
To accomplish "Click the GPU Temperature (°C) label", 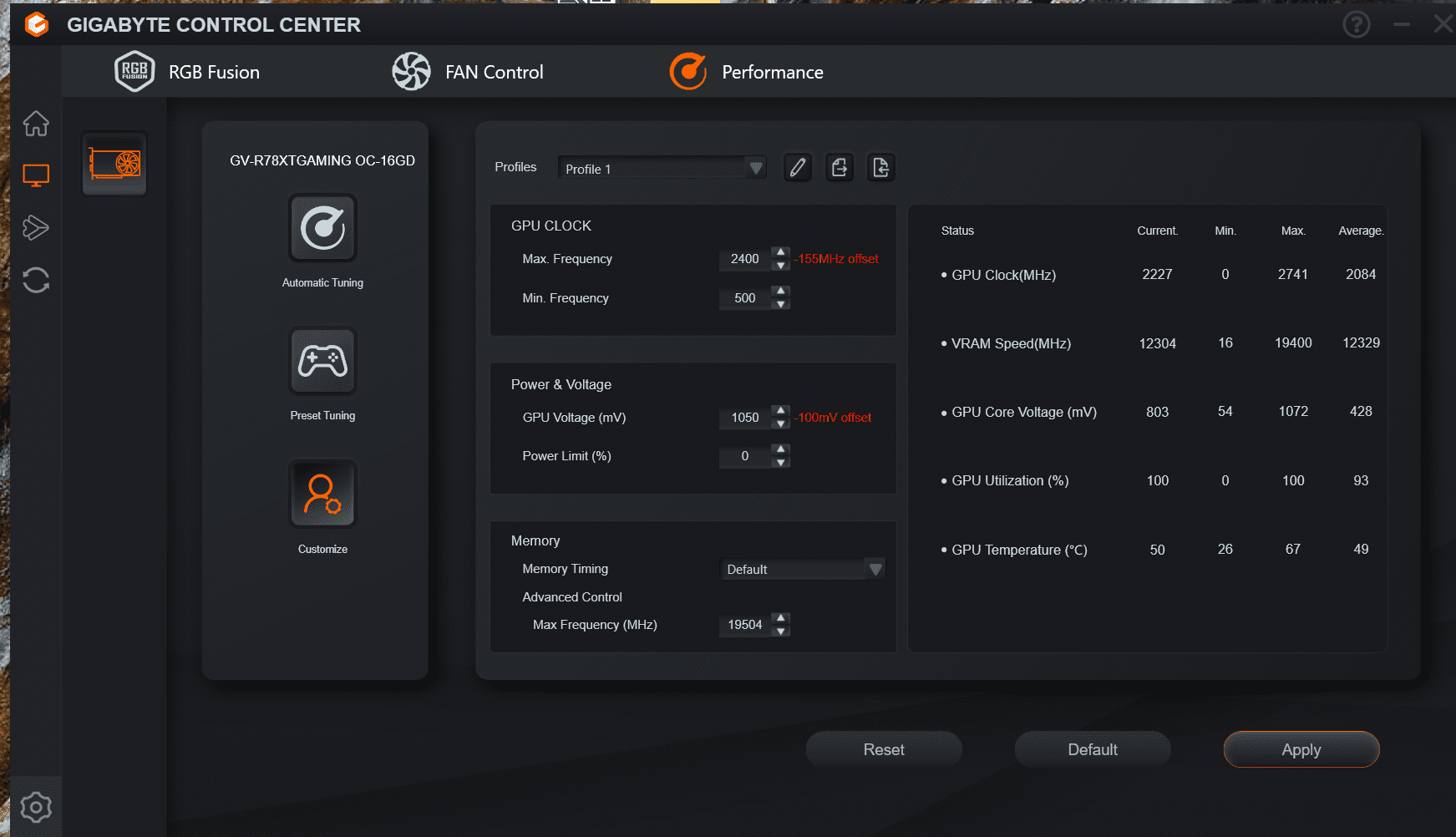I will click(x=1019, y=550).
